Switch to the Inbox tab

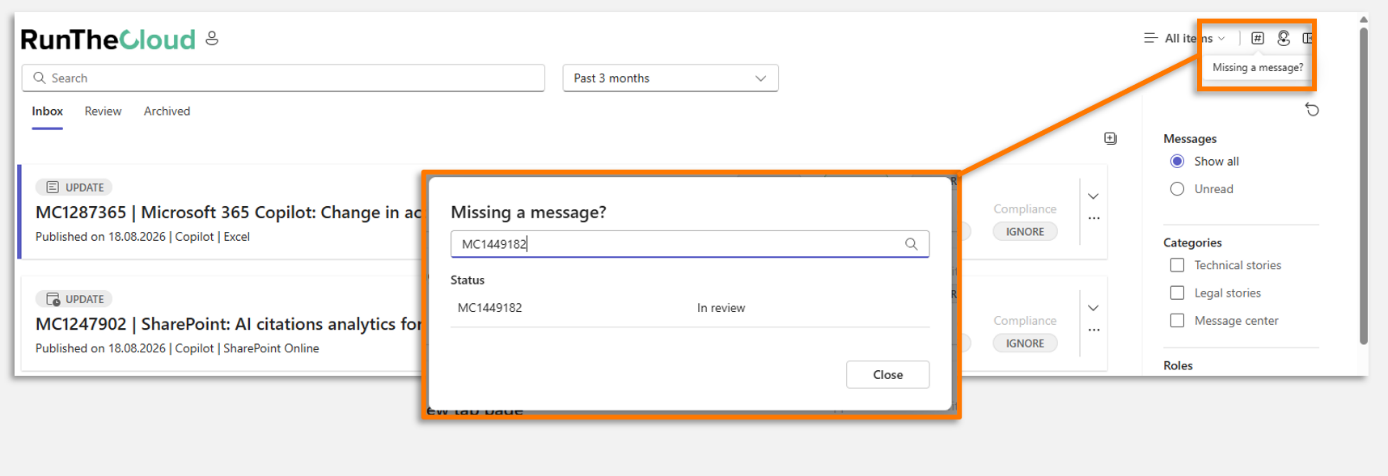coord(47,111)
